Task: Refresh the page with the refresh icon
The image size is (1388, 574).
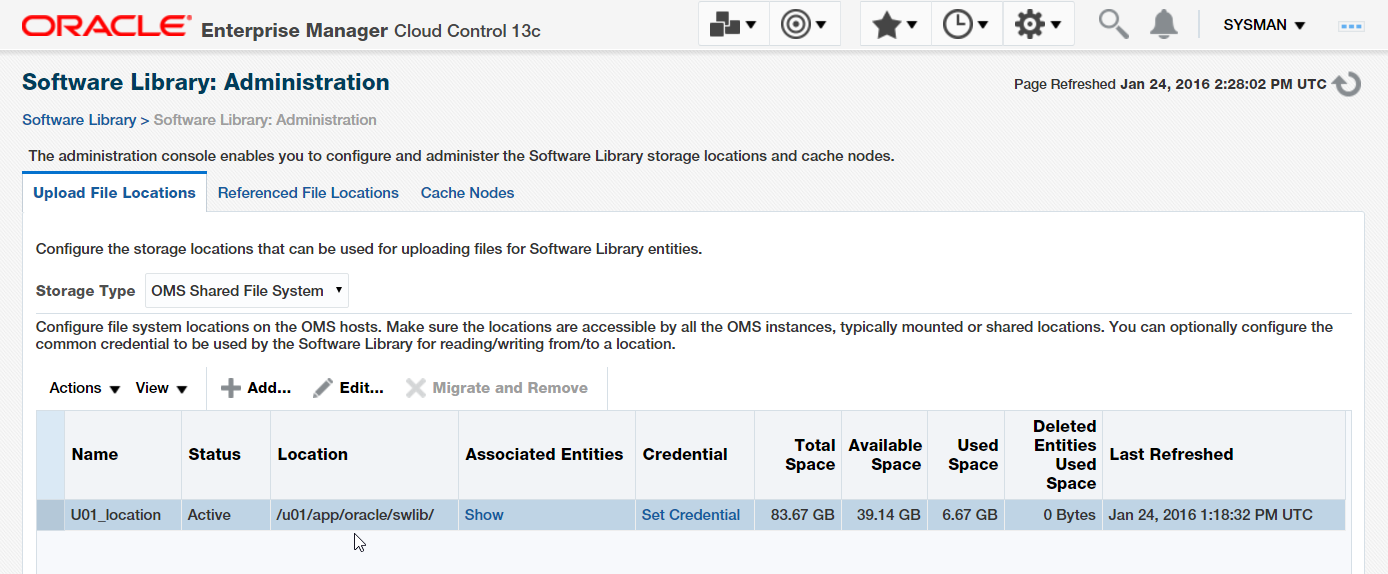Action: click(x=1347, y=84)
